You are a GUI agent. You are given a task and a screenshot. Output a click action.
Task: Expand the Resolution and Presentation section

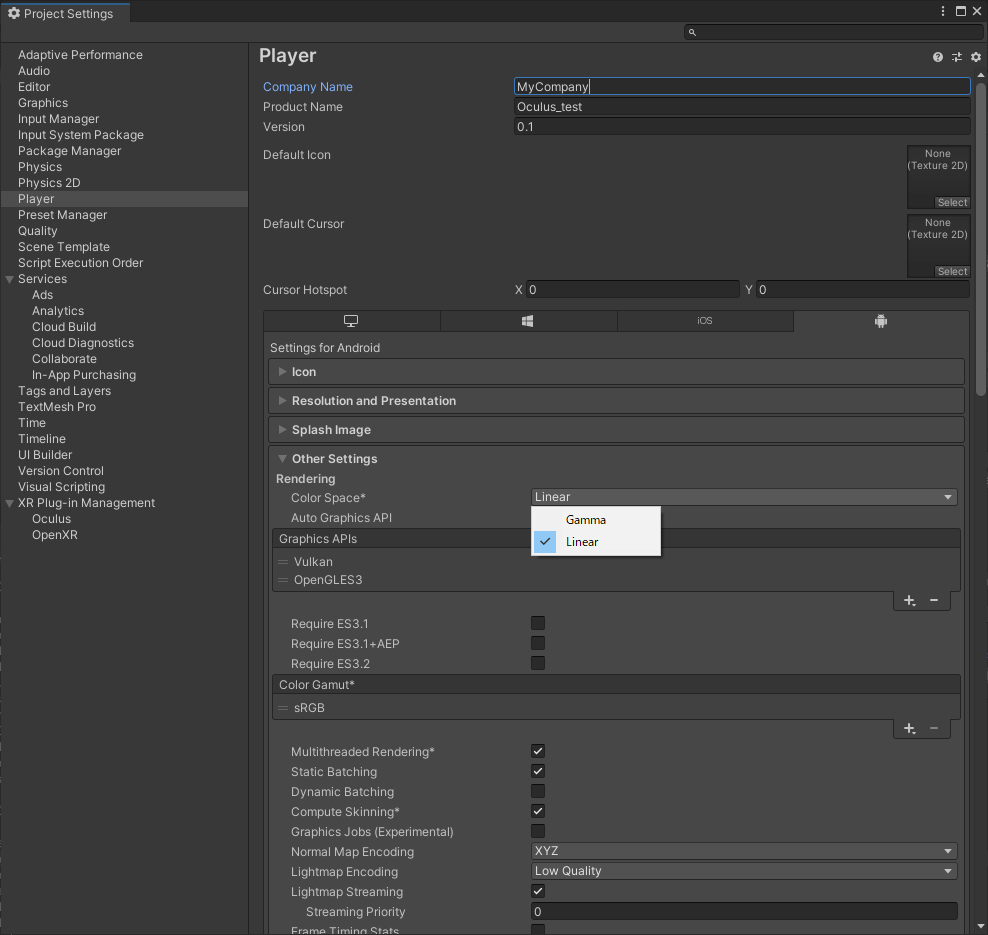pos(374,401)
